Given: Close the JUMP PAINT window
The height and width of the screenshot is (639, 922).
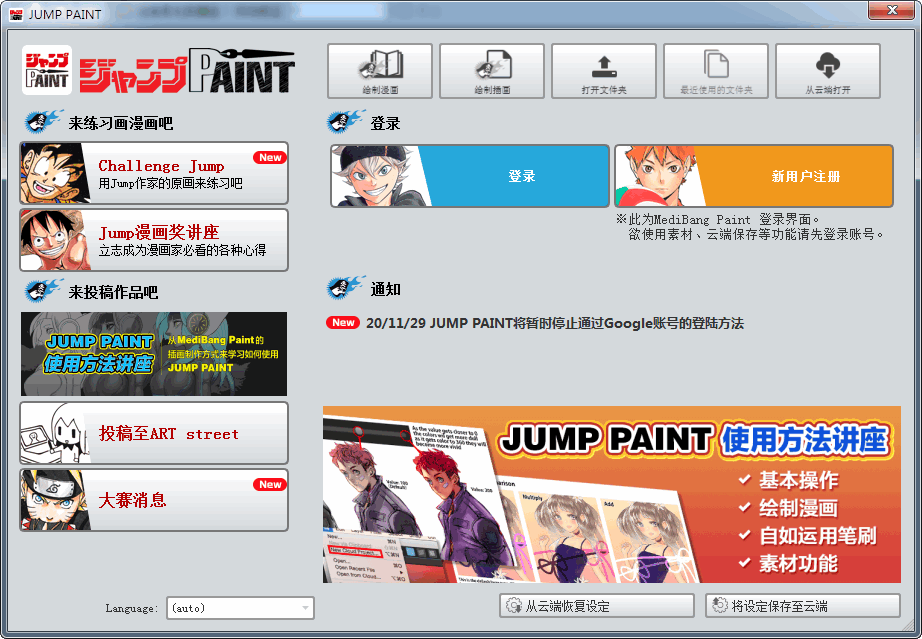Looking at the screenshot, I should [x=891, y=10].
